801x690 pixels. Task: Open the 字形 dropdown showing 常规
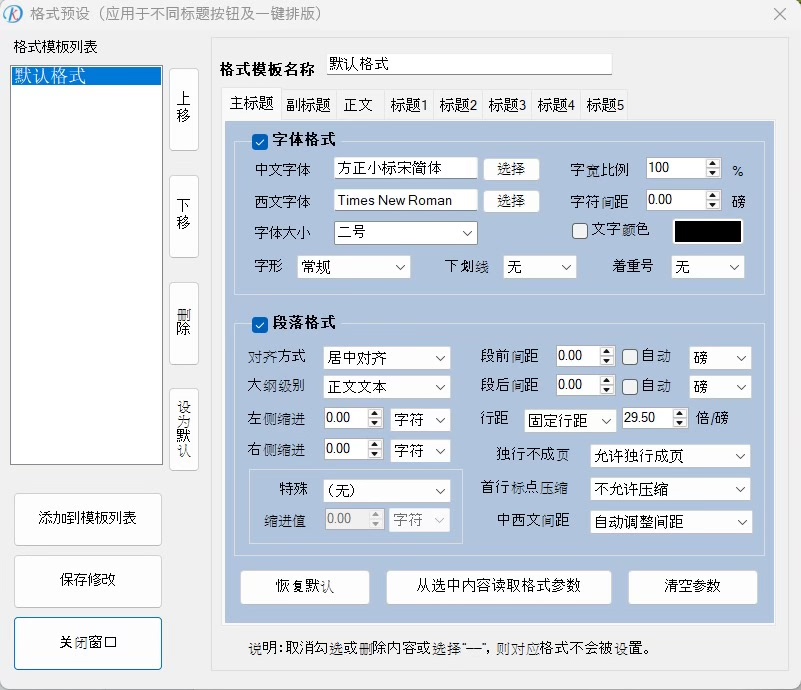tap(354, 267)
